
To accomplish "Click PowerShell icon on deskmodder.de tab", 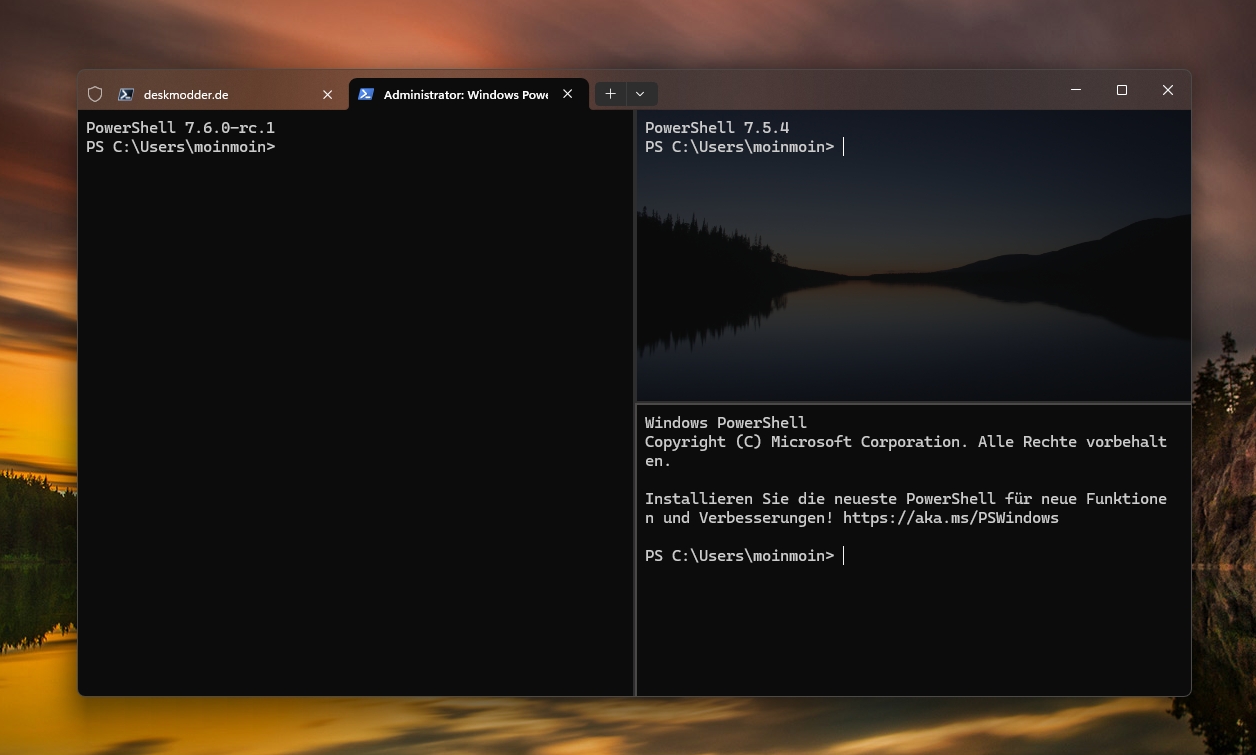I will (126, 94).
